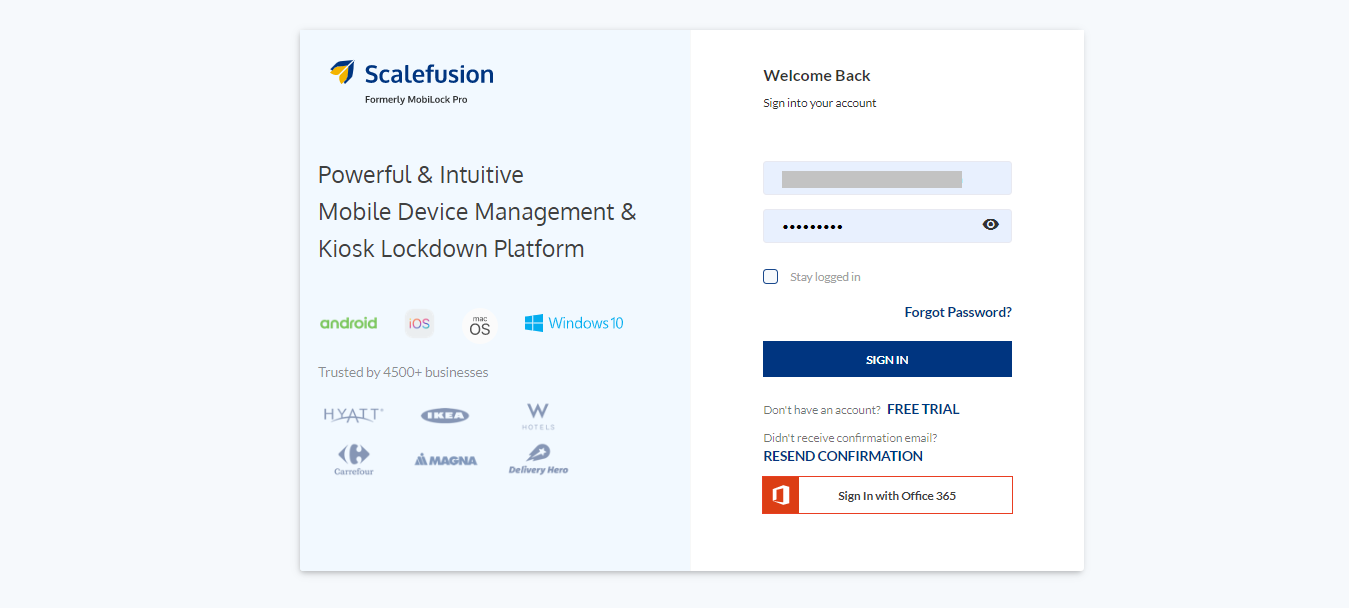Click the Hyatt customer logo
The width and height of the screenshot is (1349, 608).
click(x=353, y=414)
